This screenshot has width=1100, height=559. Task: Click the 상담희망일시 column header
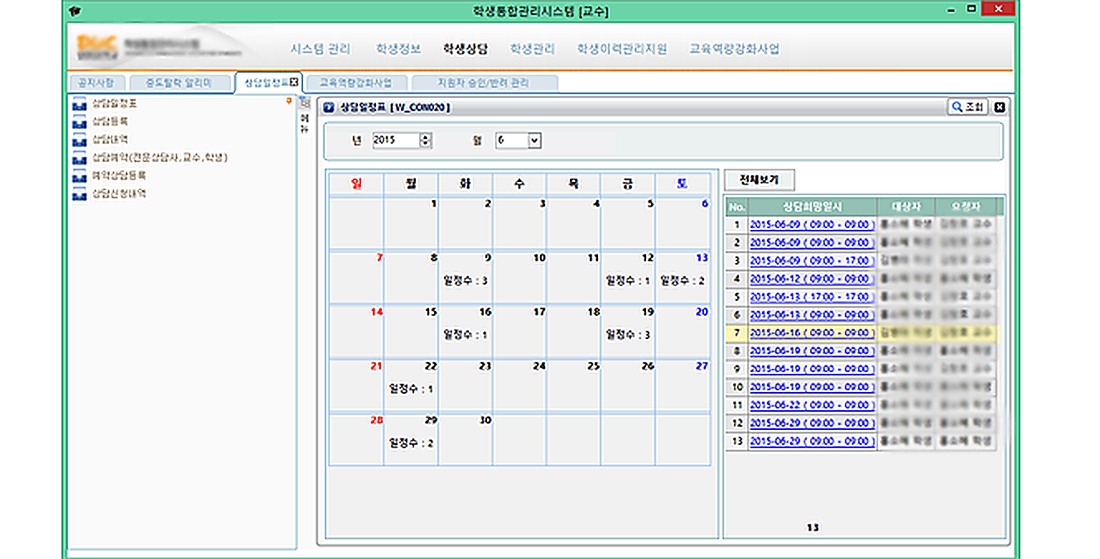point(812,206)
